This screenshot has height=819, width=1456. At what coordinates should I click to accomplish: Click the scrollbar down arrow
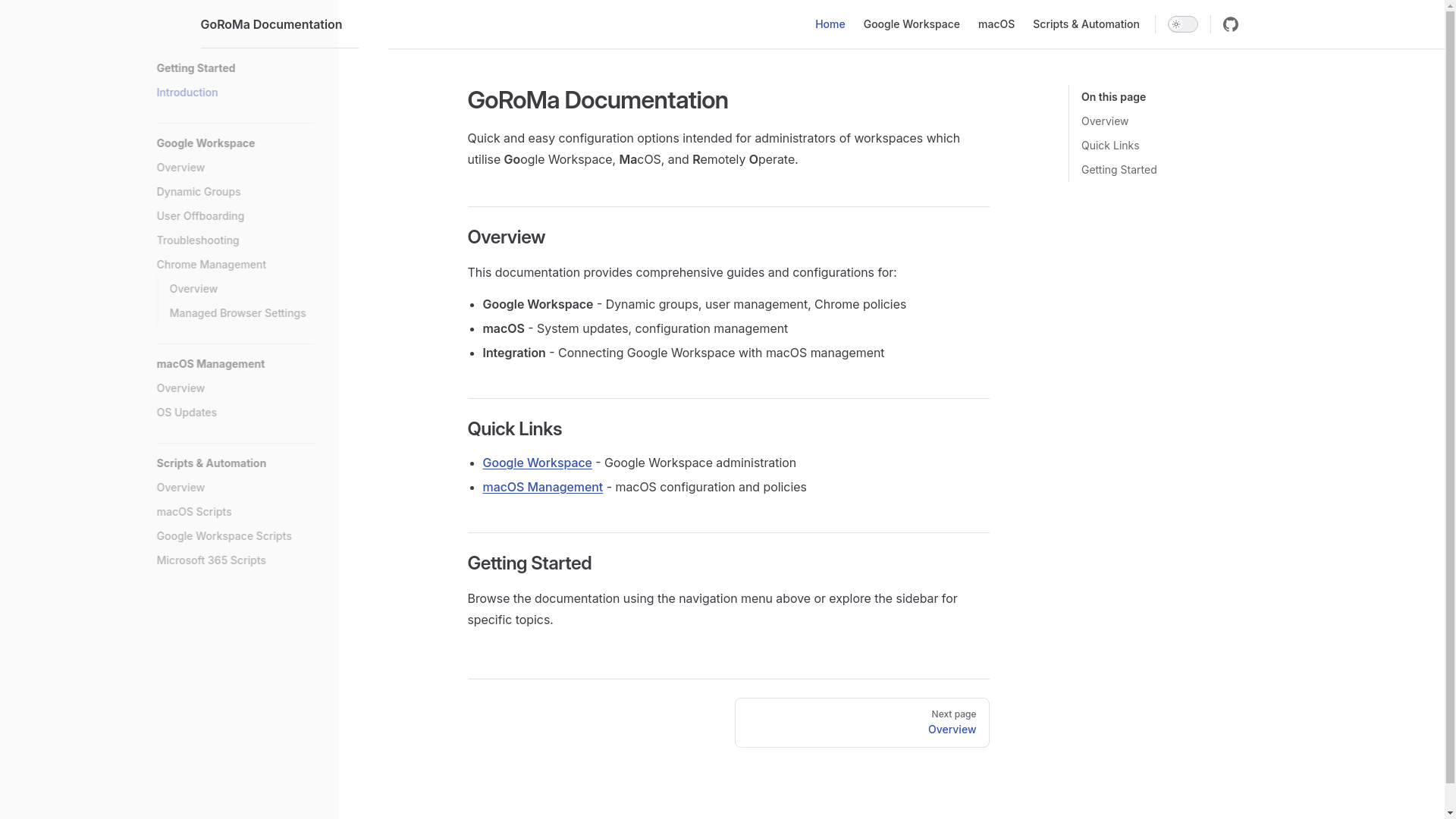1450,813
